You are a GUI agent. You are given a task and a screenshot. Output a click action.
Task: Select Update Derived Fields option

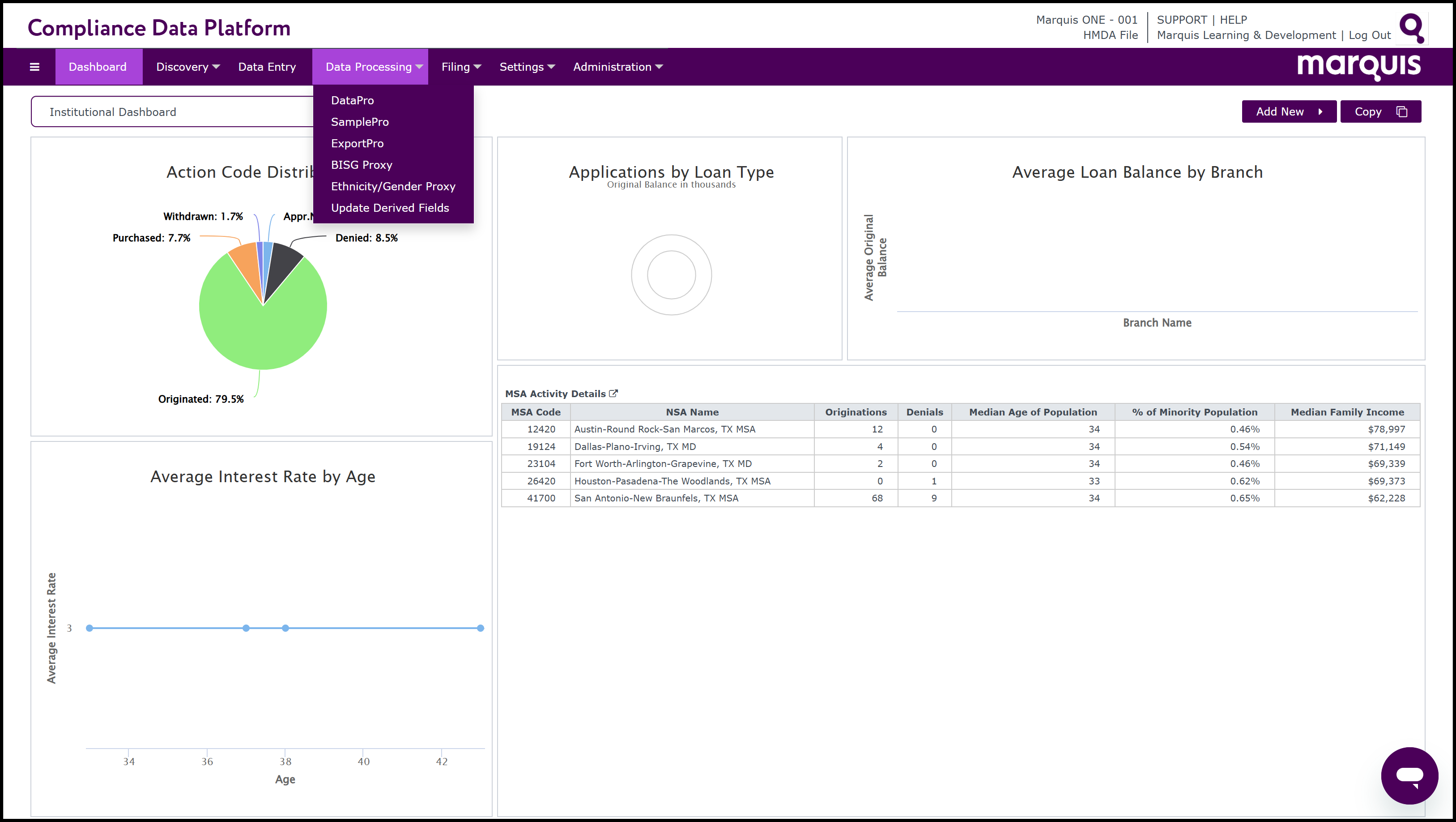coord(389,208)
